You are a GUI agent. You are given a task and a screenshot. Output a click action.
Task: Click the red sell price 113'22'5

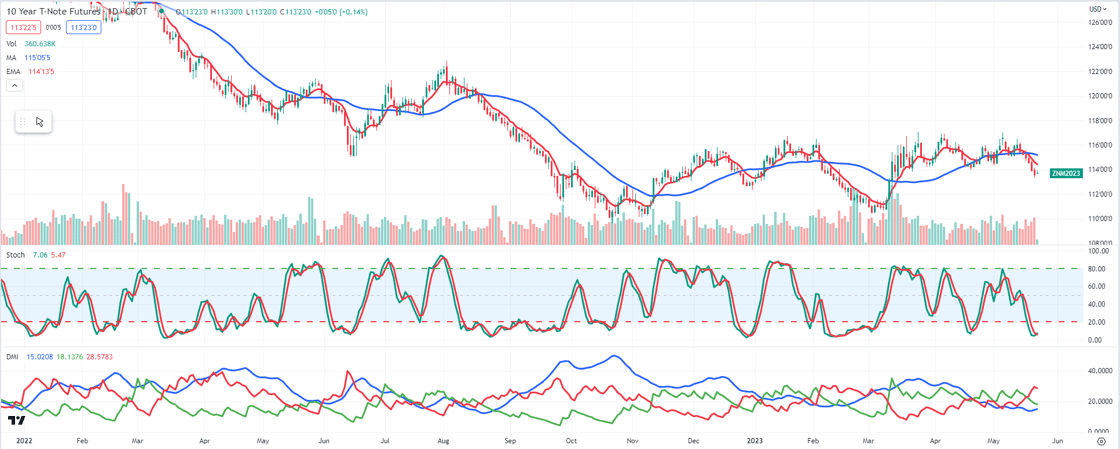pyautogui.click(x=24, y=28)
